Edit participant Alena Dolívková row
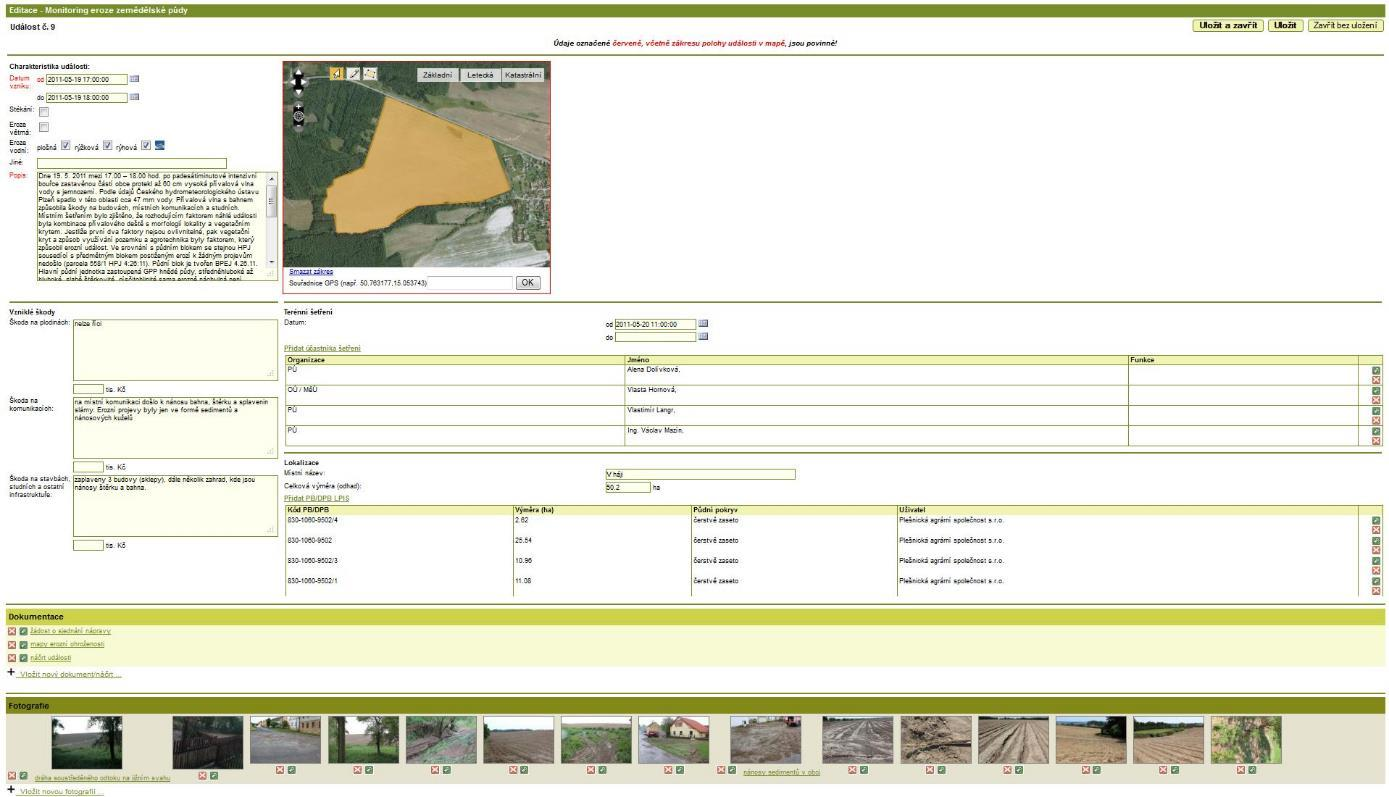 (1376, 371)
